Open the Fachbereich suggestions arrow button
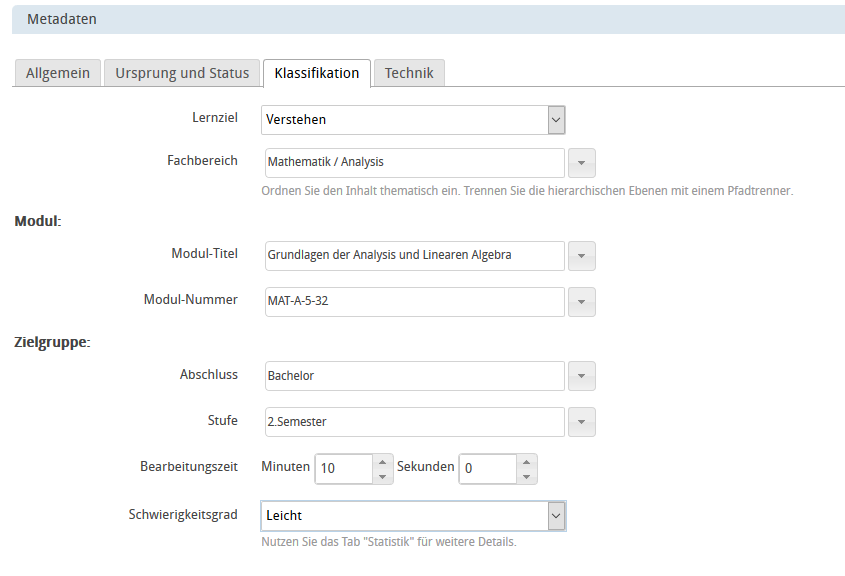 (582, 163)
